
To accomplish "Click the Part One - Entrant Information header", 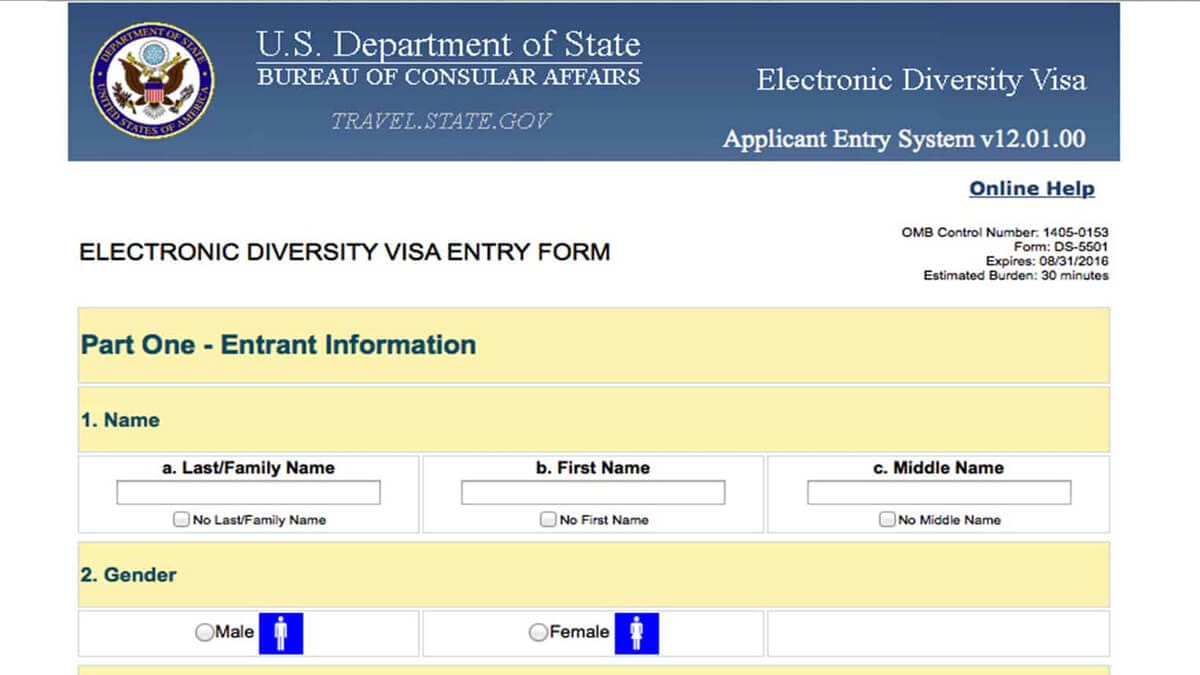I will pos(278,345).
